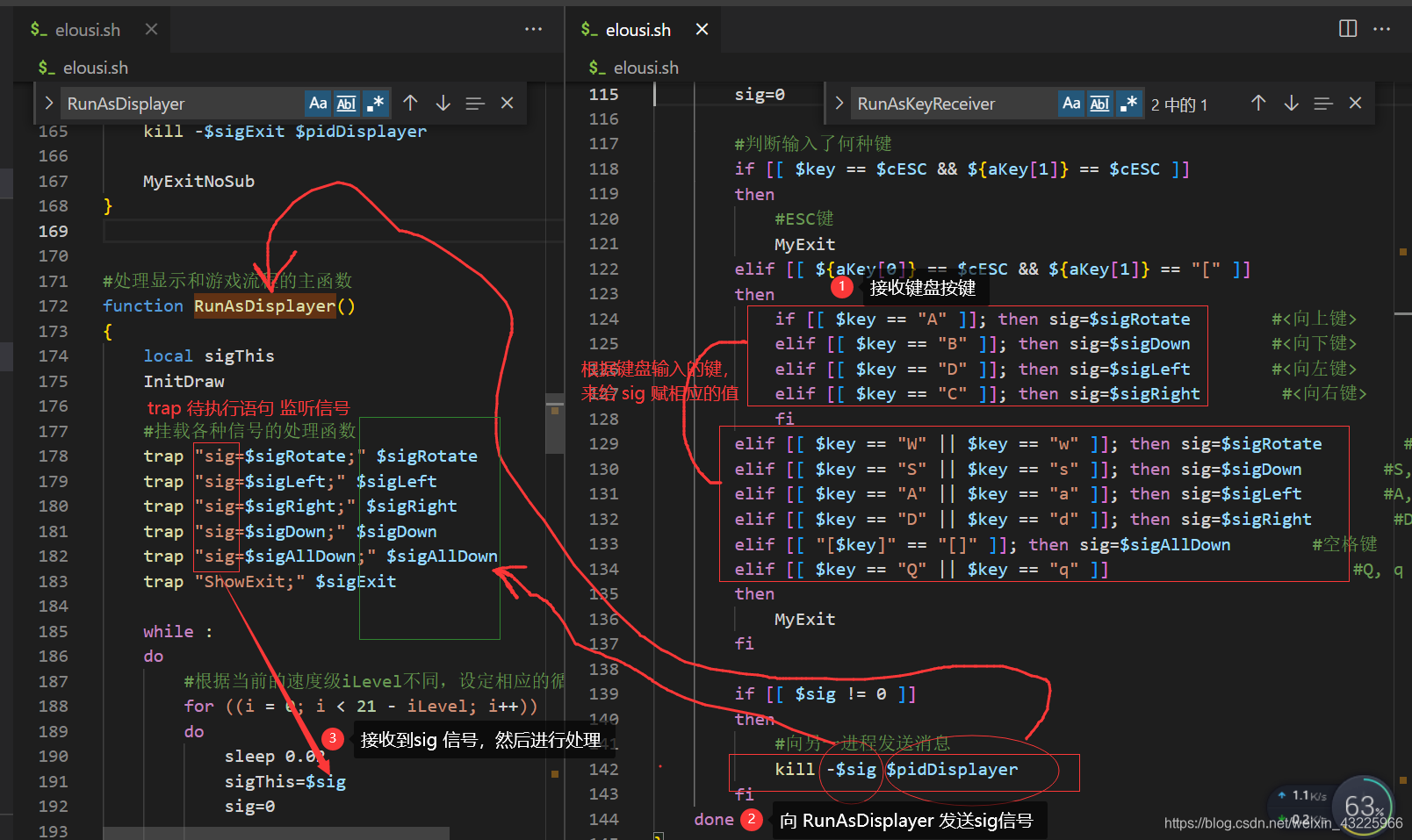Click line number 172 in left editor
The image size is (1412, 840).
click(x=53, y=305)
